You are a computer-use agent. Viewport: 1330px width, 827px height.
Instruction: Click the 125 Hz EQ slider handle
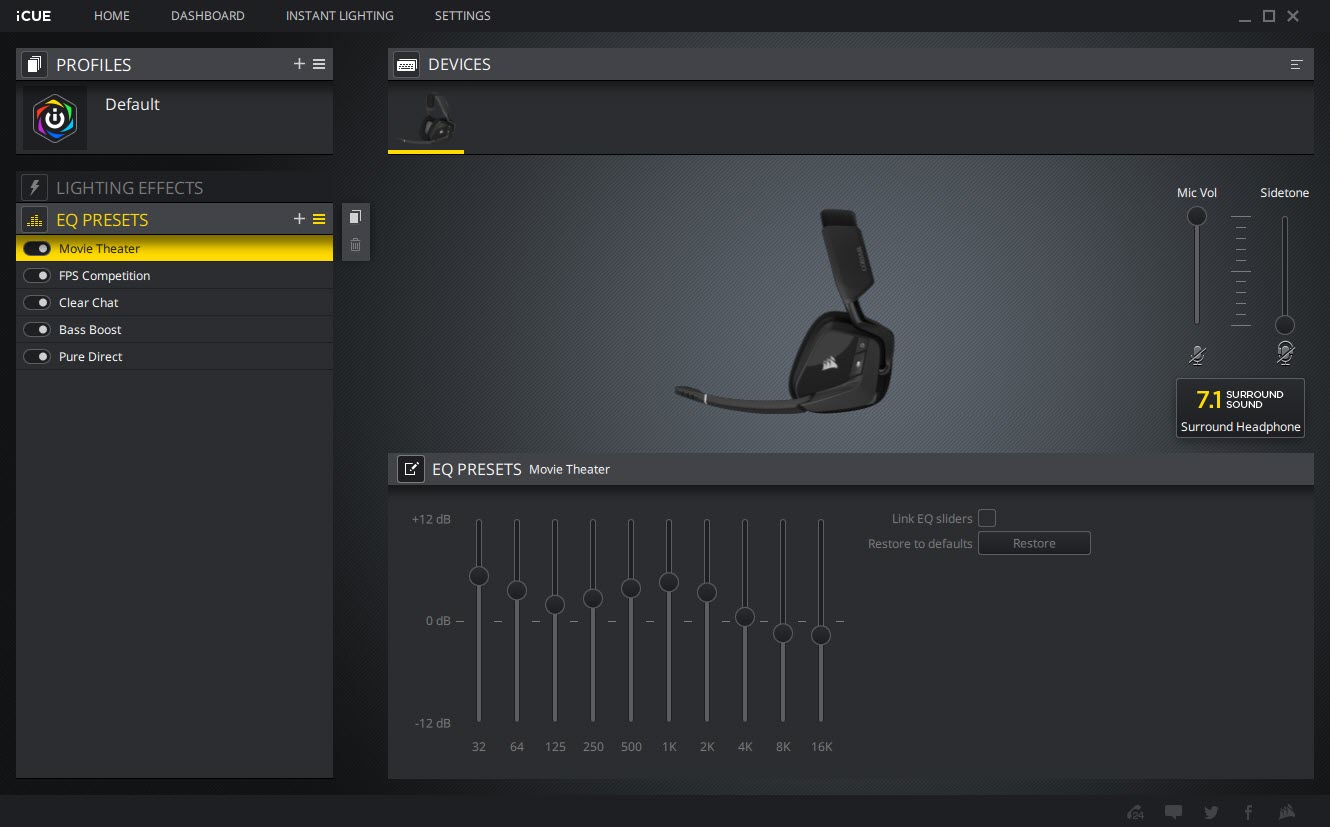[x=555, y=605]
